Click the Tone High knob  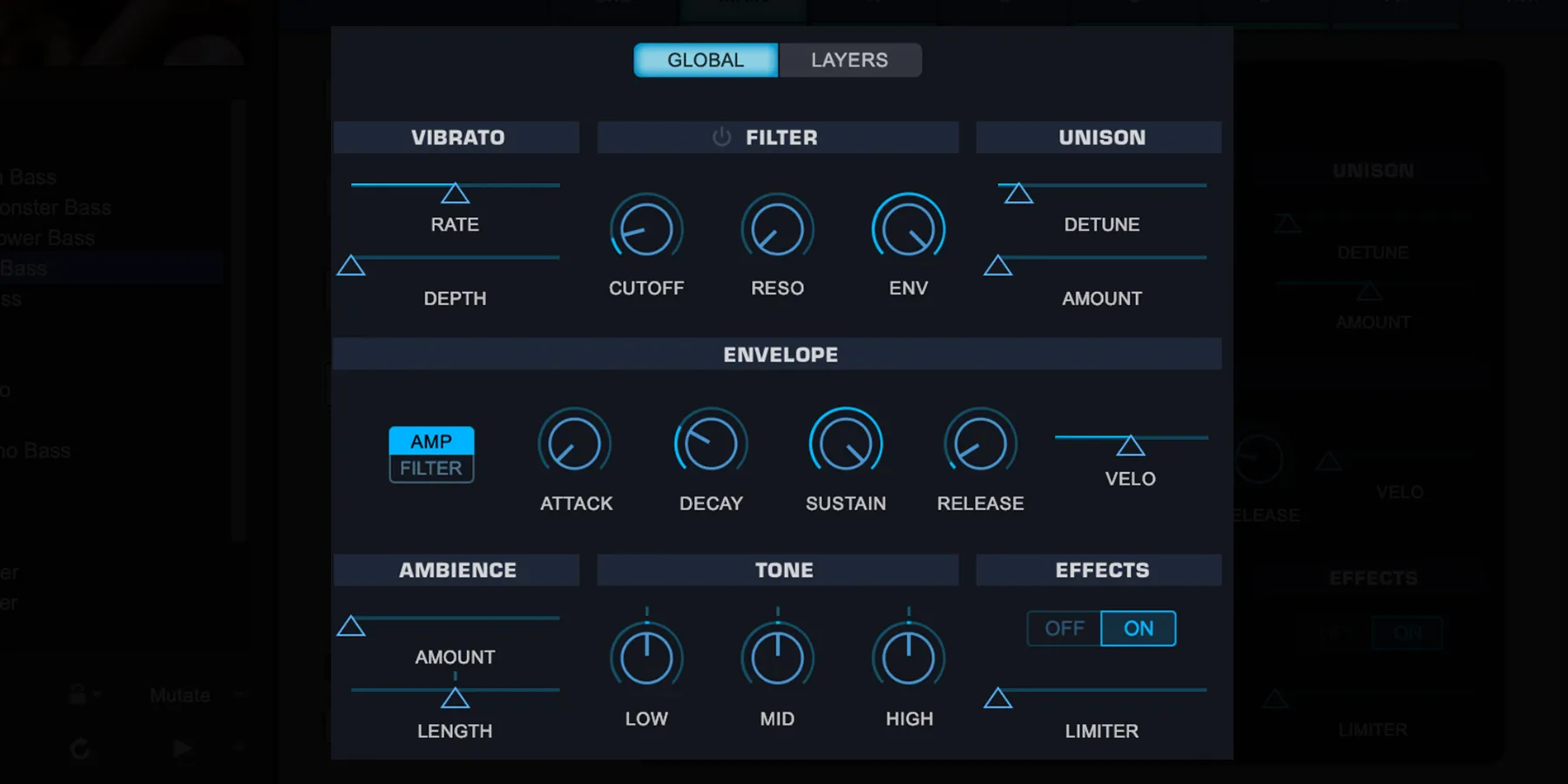tap(908, 659)
